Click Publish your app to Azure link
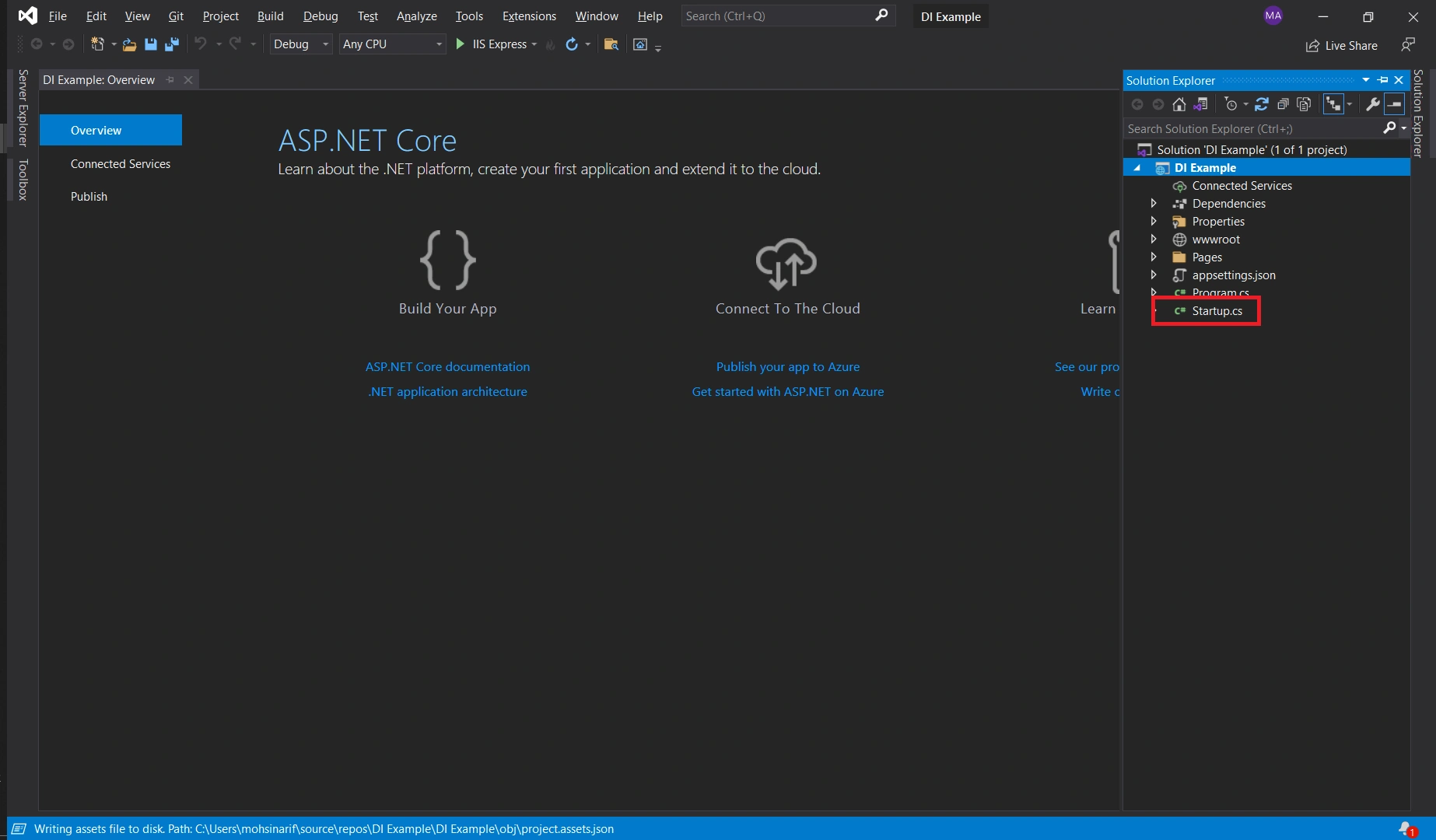Screen dimensions: 1436x840 (x=788, y=366)
